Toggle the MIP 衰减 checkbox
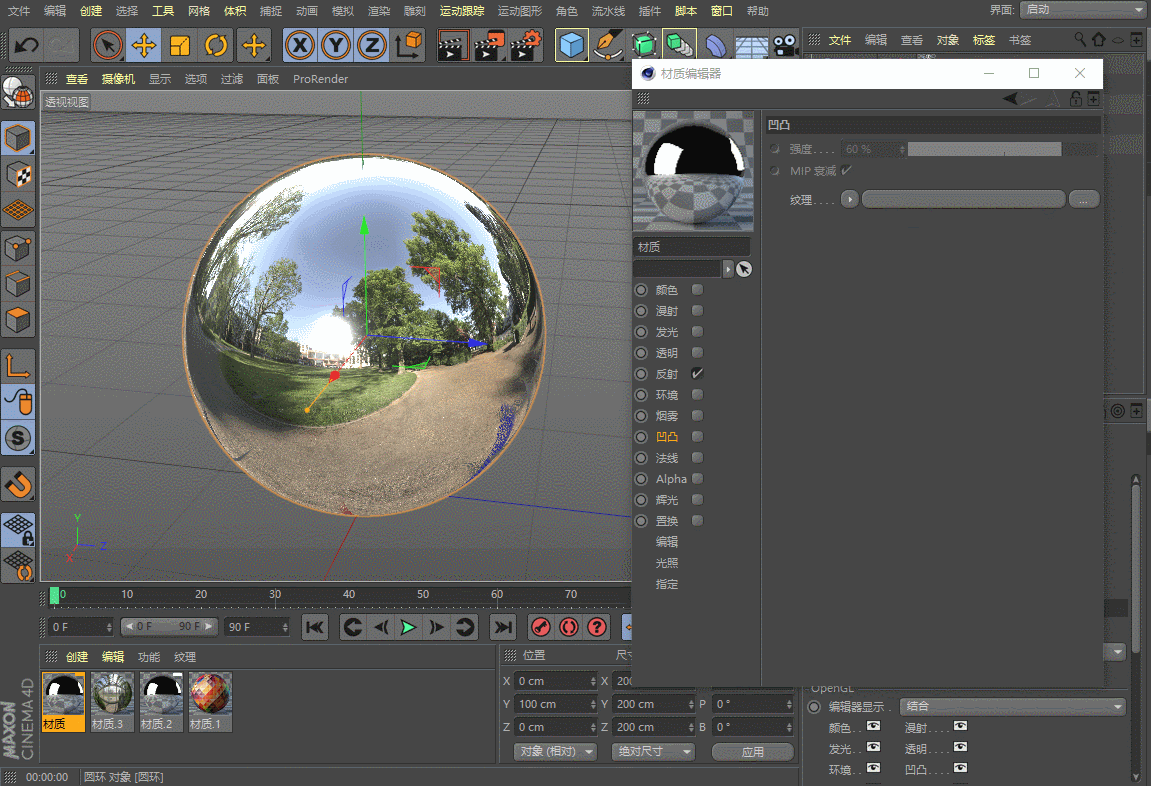The width and height of the screenshot is (1151, 786). (846, 171)
